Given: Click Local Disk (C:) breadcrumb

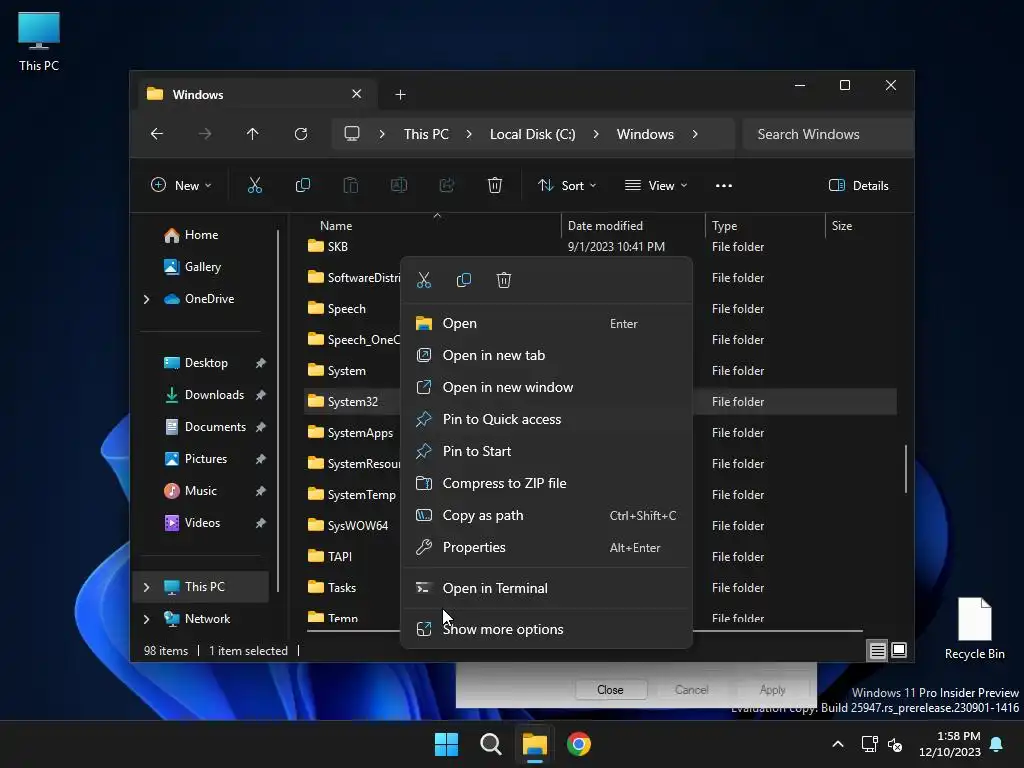Looking at the screenshot, I should (x=532, y=134).
